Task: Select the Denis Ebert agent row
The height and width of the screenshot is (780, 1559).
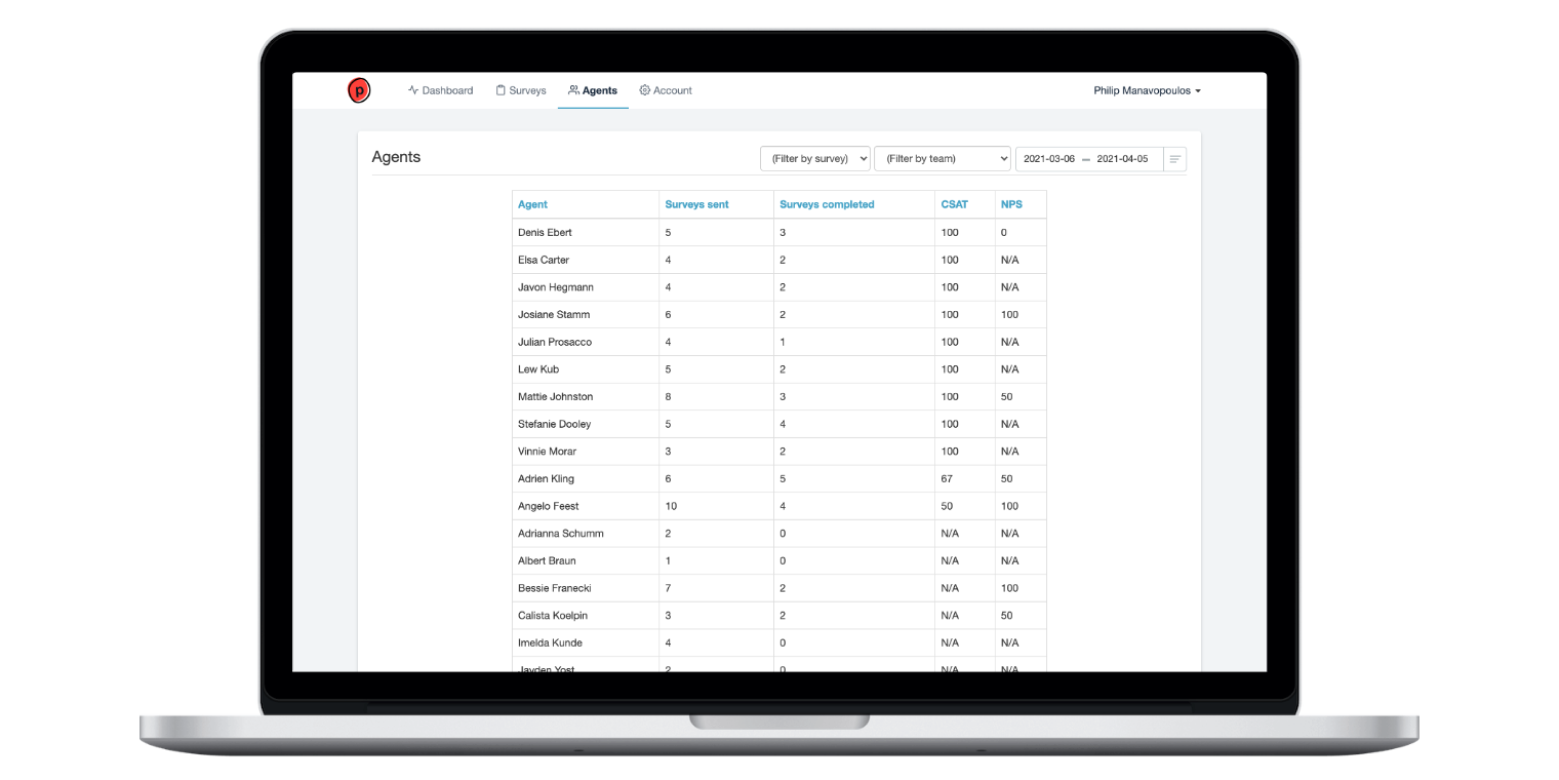Action: pyautogui.click(x=545, y=233)
